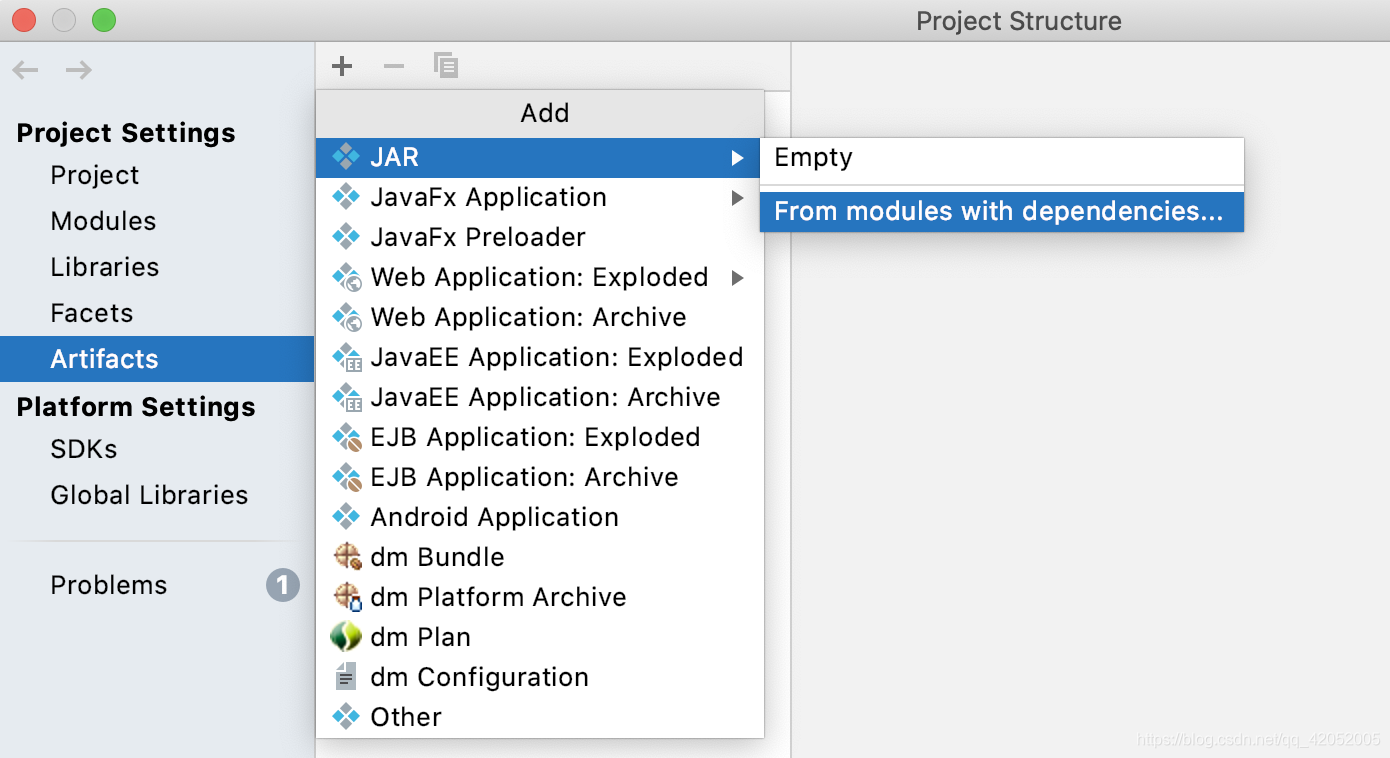
Task: Choose JavaFx Preloader menu entry
Action: 540,238
